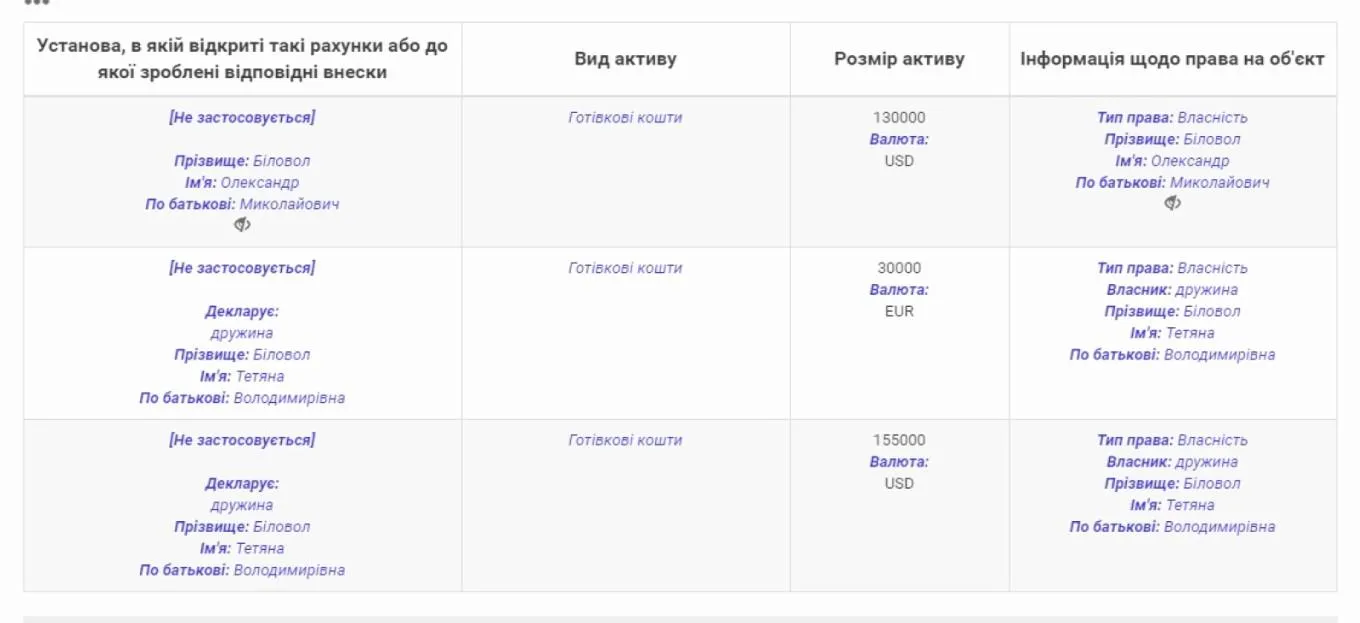The width and height of the screenshot is (1360, 623).
Task: Click '[Не застосовується]' in the 30000 EUR row
Action: 242,268
